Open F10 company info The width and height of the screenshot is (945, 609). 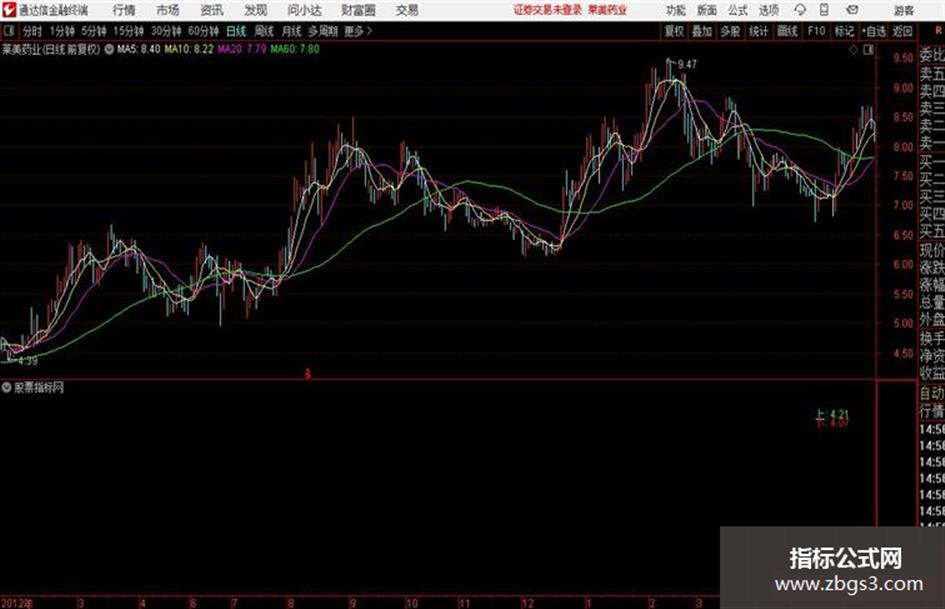817,31
